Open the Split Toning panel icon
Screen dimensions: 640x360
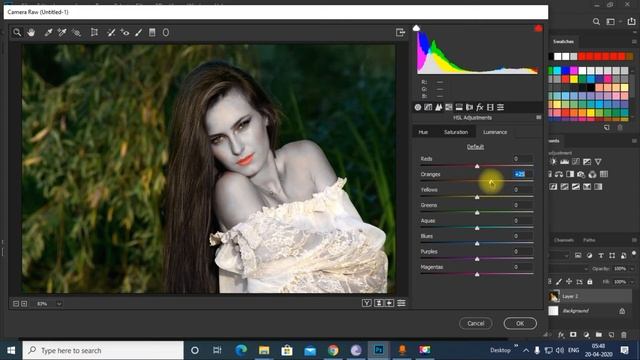tap(459, 107)
